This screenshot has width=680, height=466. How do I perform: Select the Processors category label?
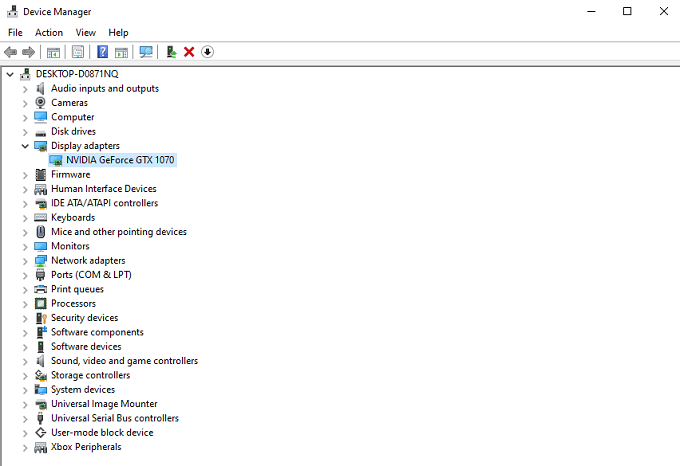coord(73,303)
